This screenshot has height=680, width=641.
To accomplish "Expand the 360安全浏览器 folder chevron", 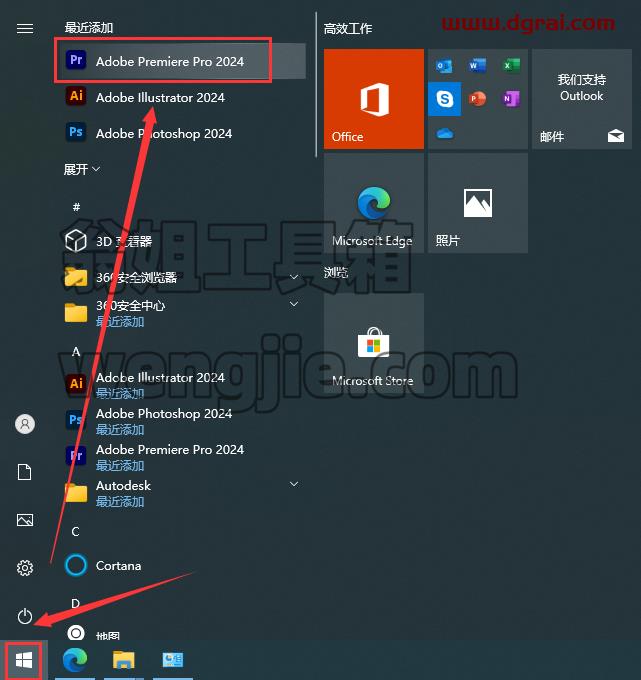I will point(294,277).
